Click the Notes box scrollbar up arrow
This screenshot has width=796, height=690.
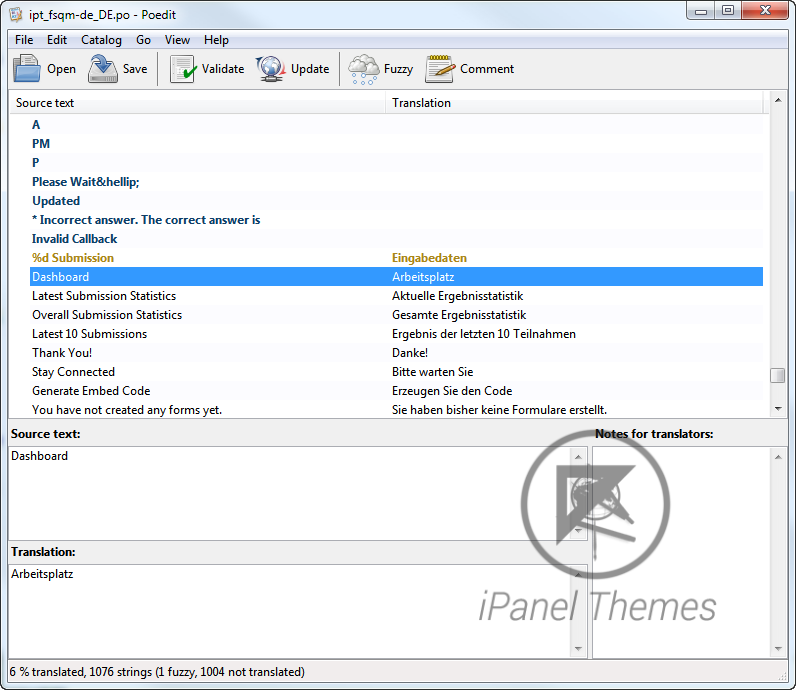[x=778, y=457]
